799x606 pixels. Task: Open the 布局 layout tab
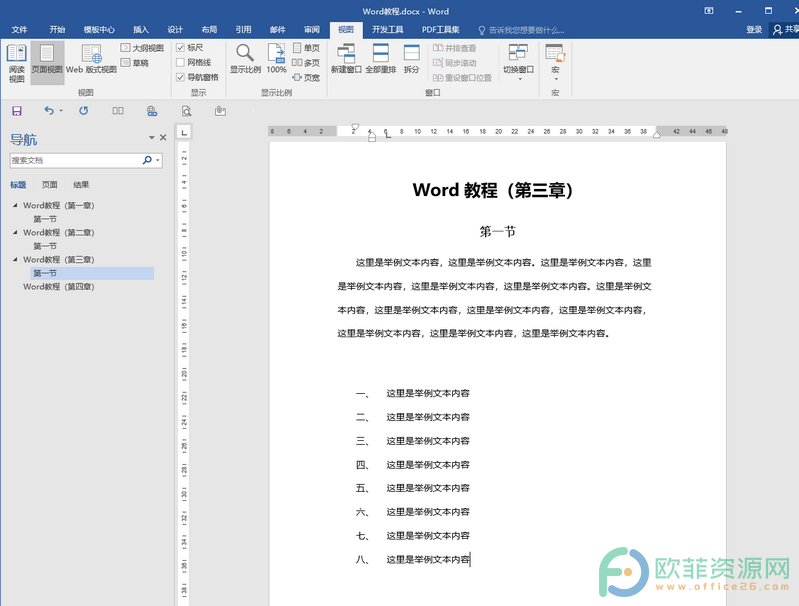pos(209,30)
